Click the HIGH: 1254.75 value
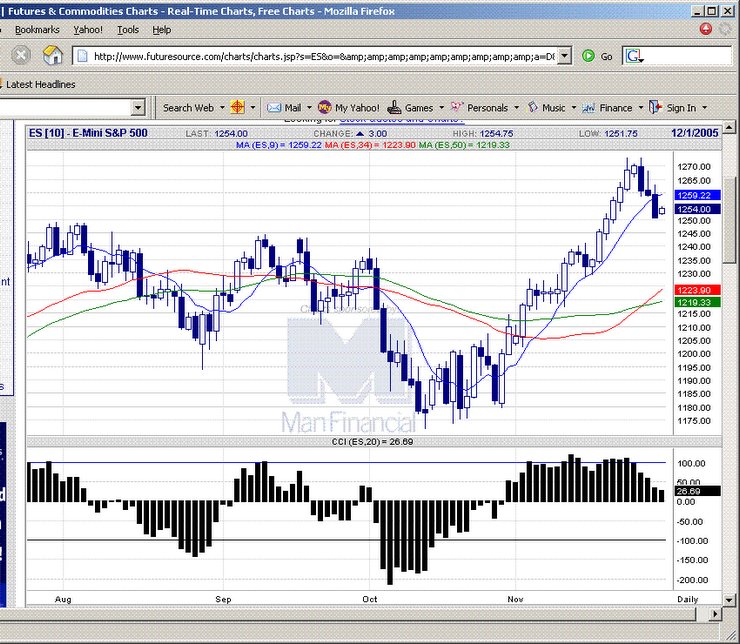The width and height of the screenshot is (740, 644). tap(483, 134)
